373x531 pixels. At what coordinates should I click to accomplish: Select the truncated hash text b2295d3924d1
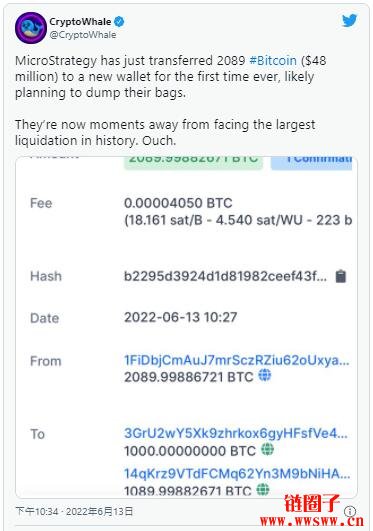click(x=225, y=276)
